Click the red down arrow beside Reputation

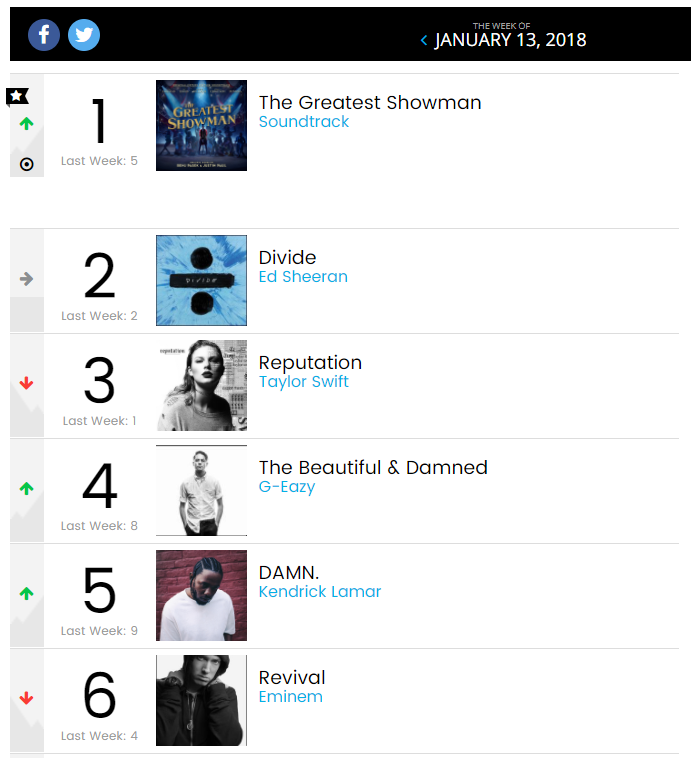(27, 383)
